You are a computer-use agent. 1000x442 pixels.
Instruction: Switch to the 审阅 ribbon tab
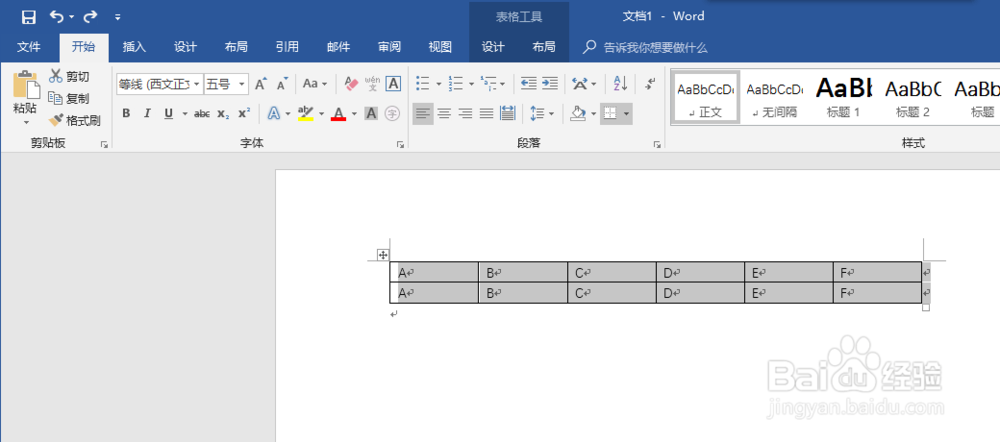click(390, 47)
